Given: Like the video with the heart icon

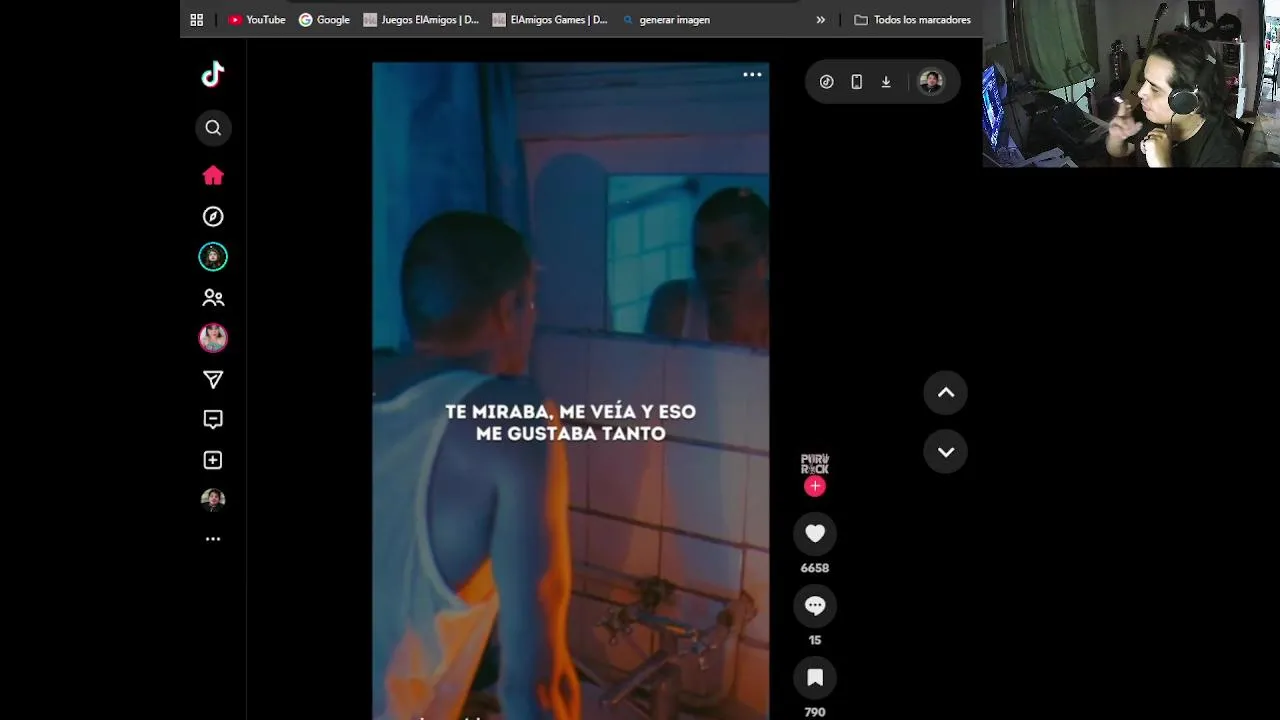Looking at the screenshot, I should coord(815,534).
